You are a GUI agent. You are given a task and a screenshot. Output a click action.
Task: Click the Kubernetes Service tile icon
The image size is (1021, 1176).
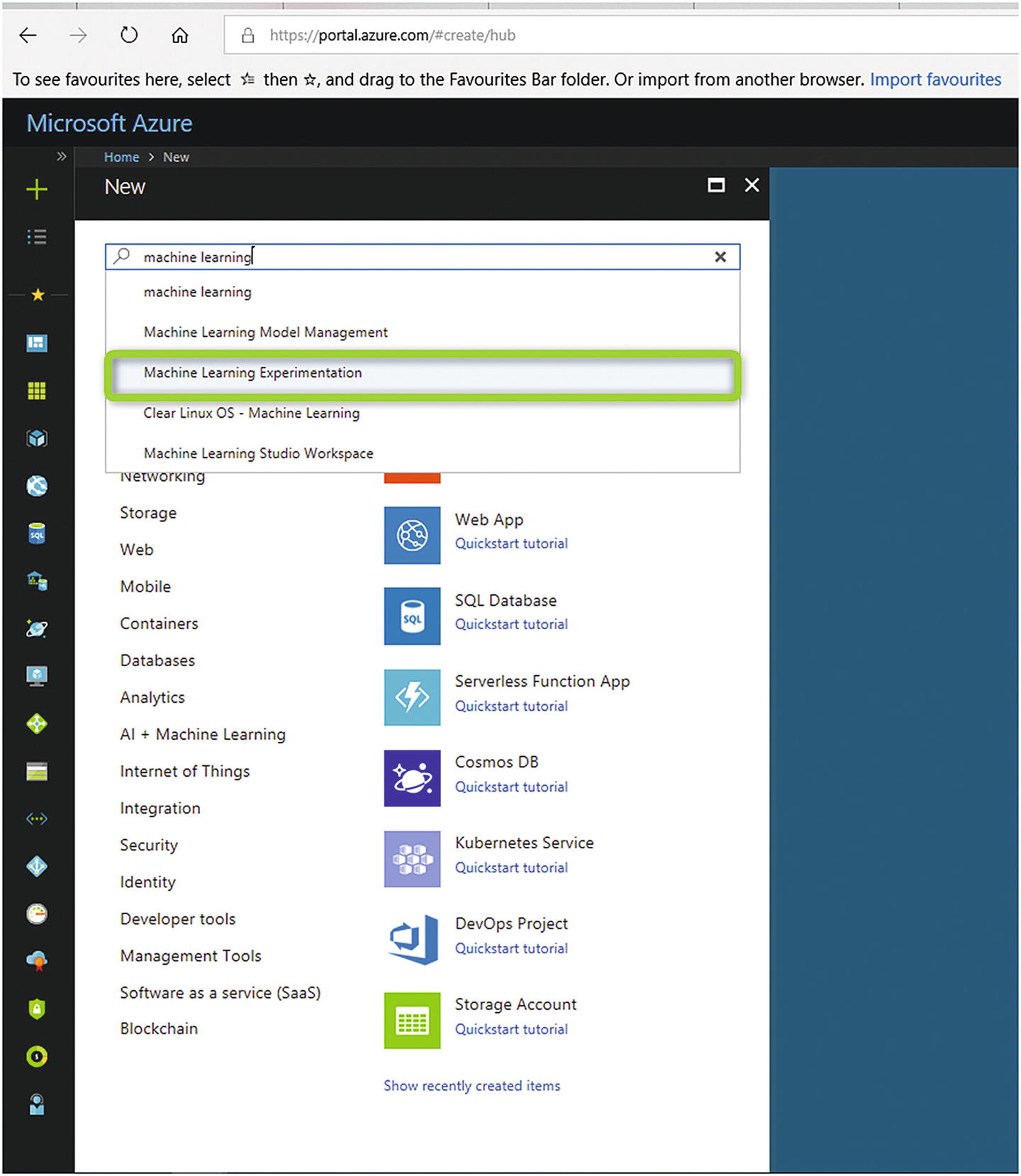412,859
